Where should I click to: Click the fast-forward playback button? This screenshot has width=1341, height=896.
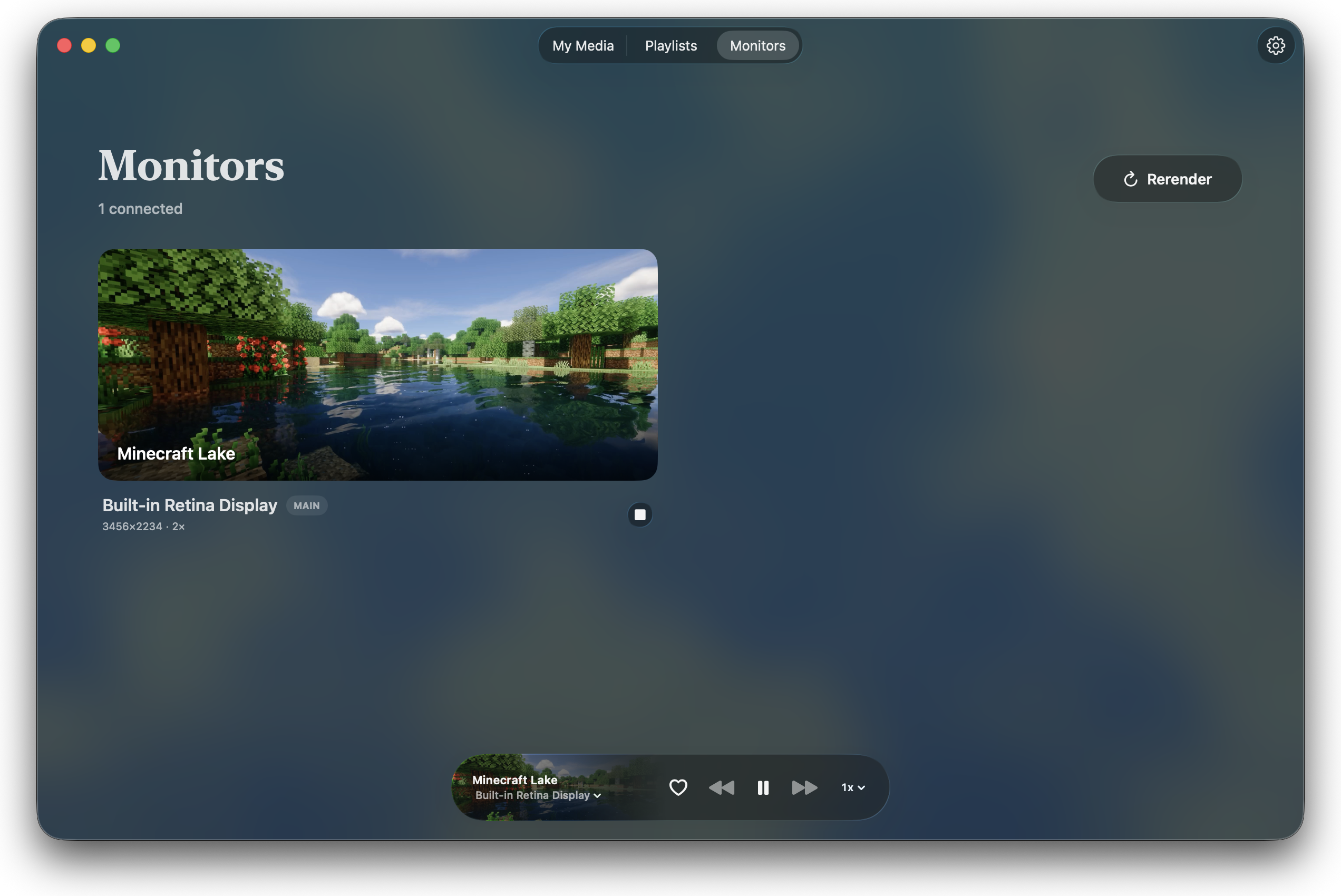(x=804, y=787)
